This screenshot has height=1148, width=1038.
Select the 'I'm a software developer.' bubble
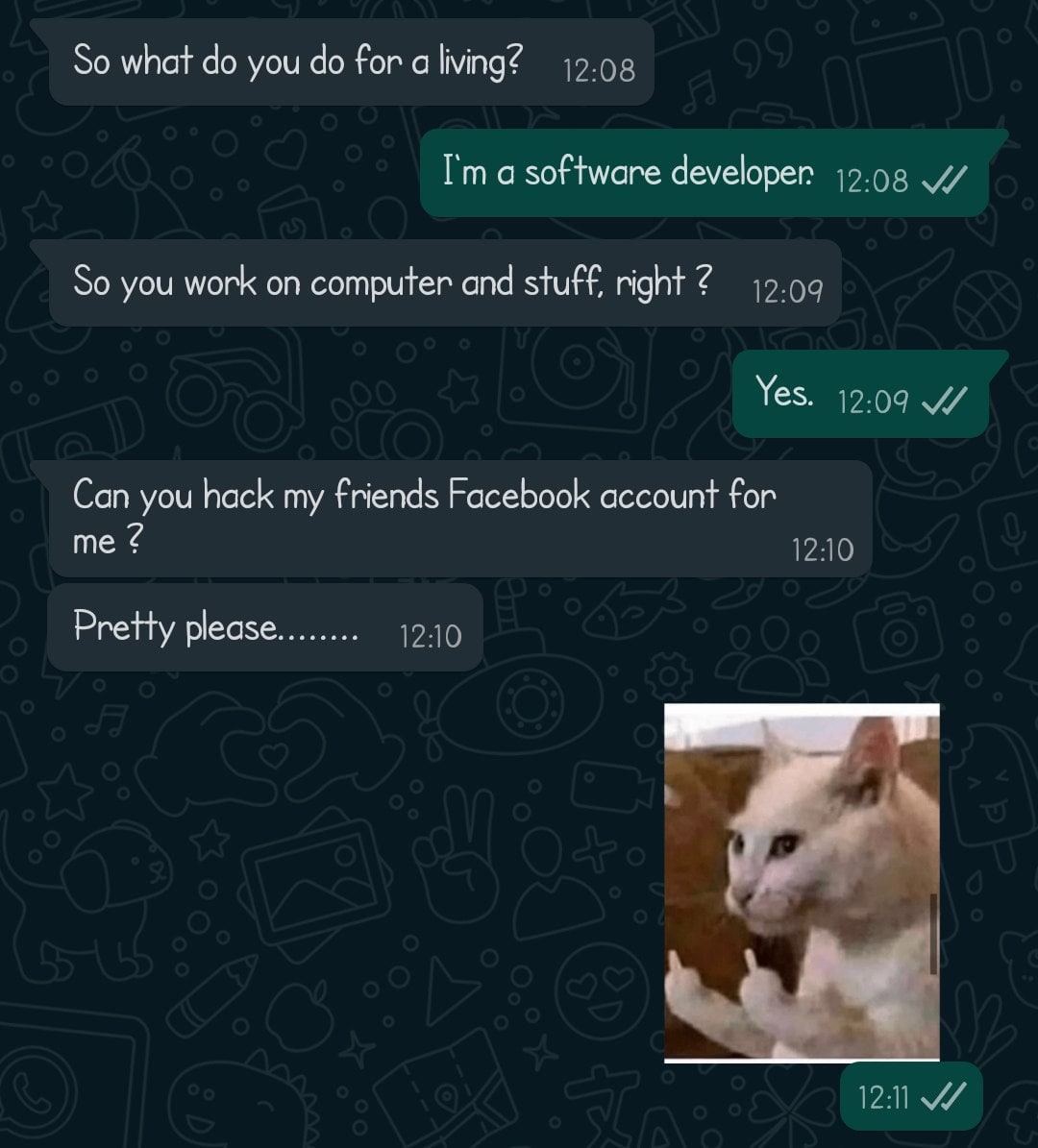pyautogui.click(x=704, y=173)
